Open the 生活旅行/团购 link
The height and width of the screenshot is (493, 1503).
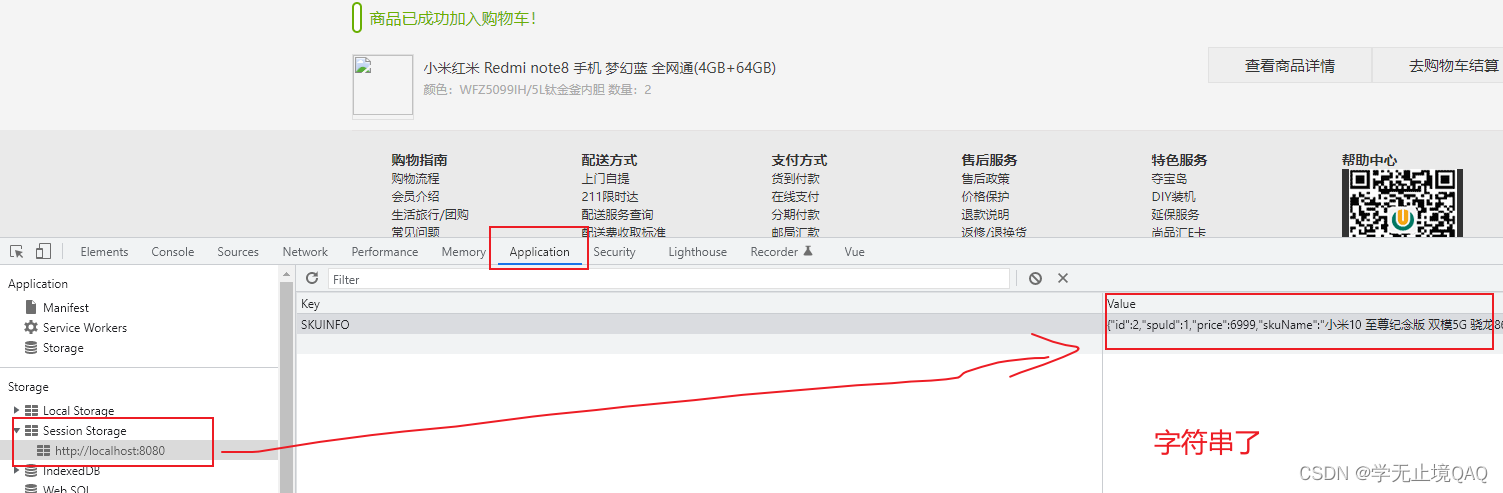[430, 214]
